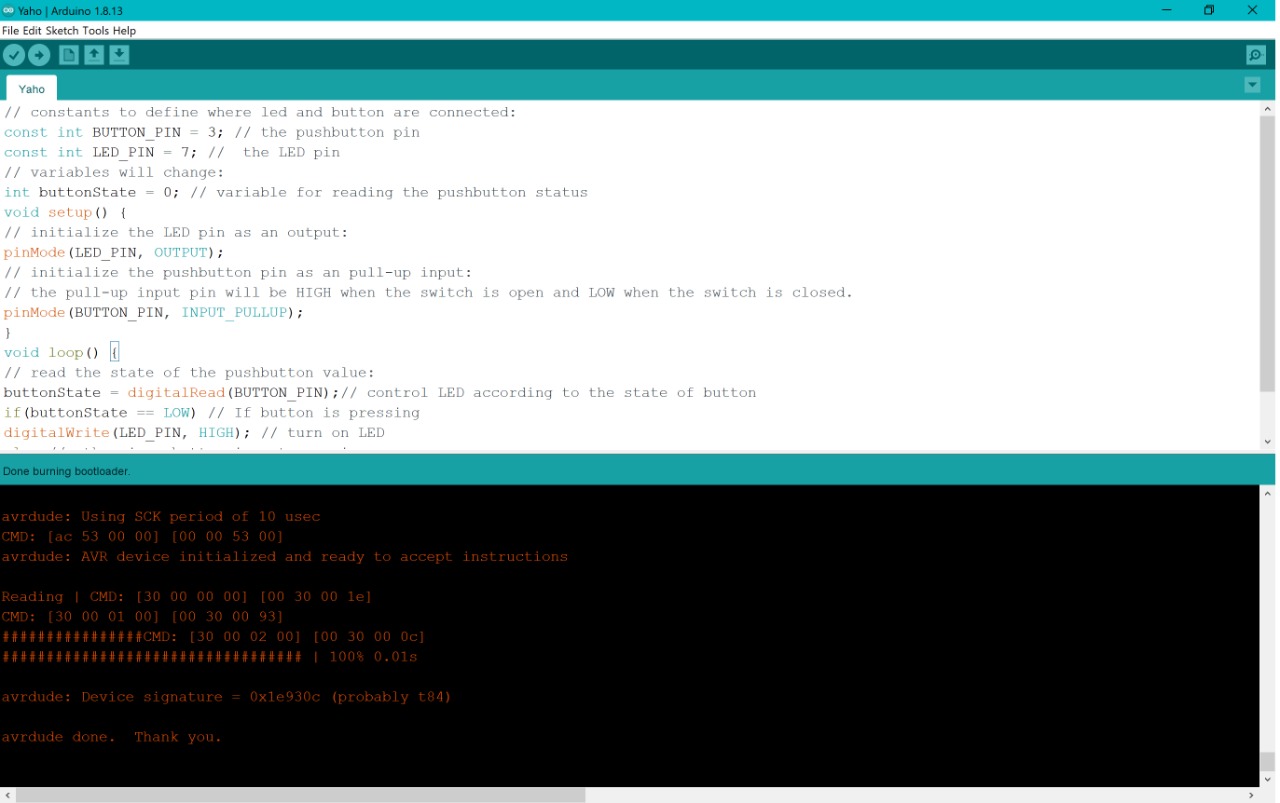Click the "// initialize the pushbutton pin" comment line
The image size is (1280, 803).
tap(238, 272)
